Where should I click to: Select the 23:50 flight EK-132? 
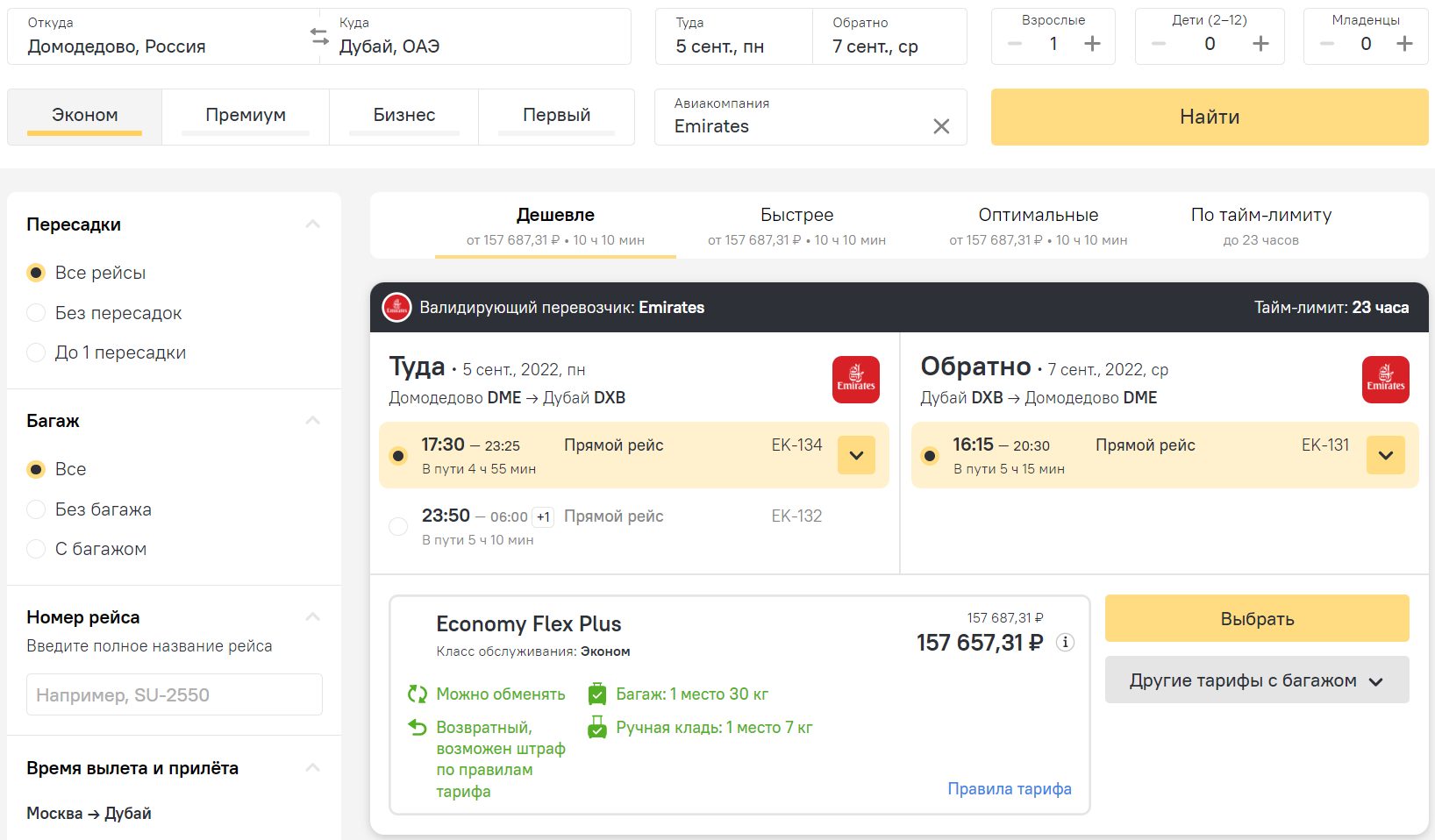point(398,526)
